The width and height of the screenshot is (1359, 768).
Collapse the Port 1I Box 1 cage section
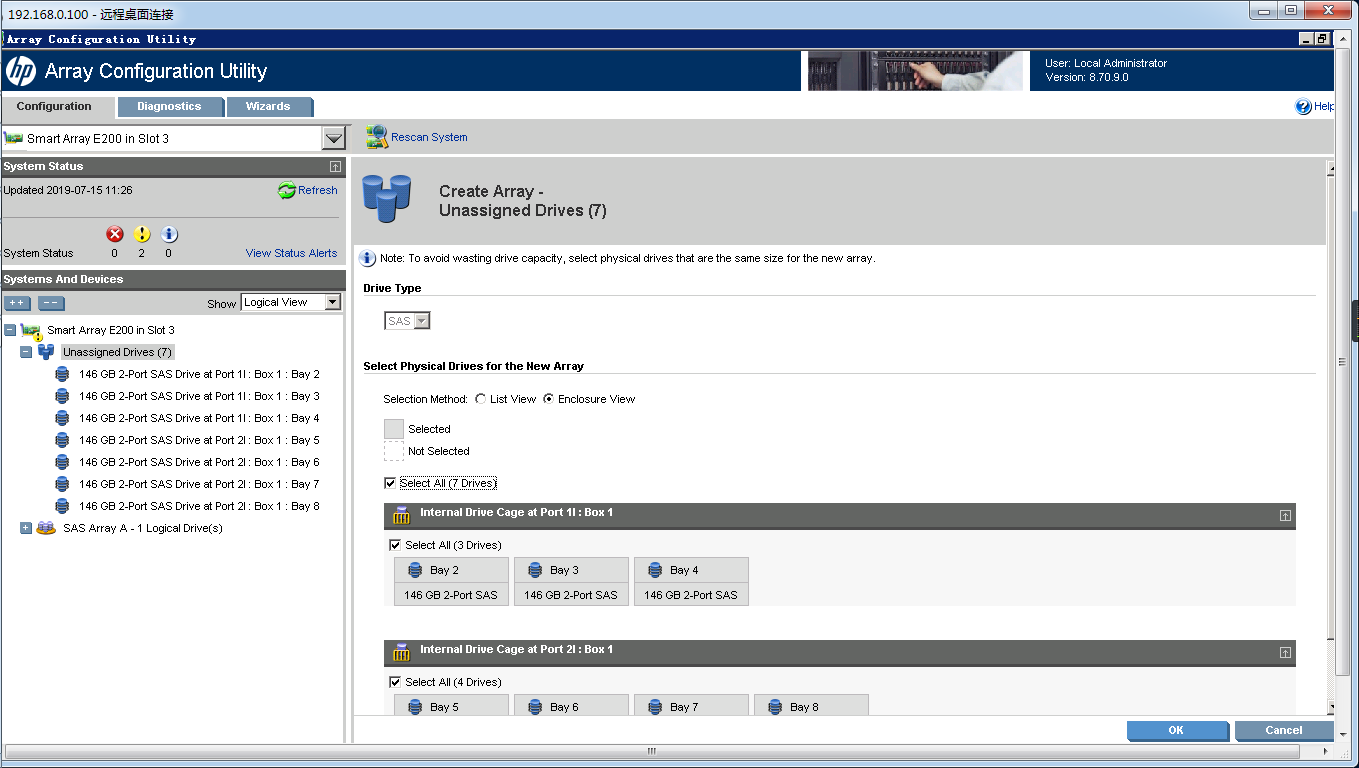point(1285,516)
